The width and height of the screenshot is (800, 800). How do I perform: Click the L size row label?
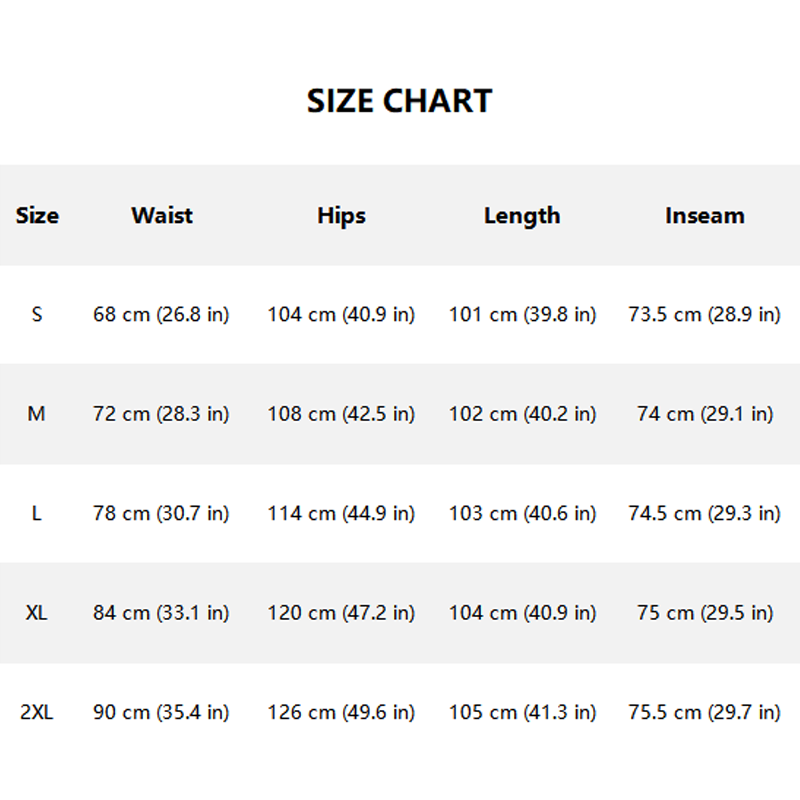click(x=37, y=513)
